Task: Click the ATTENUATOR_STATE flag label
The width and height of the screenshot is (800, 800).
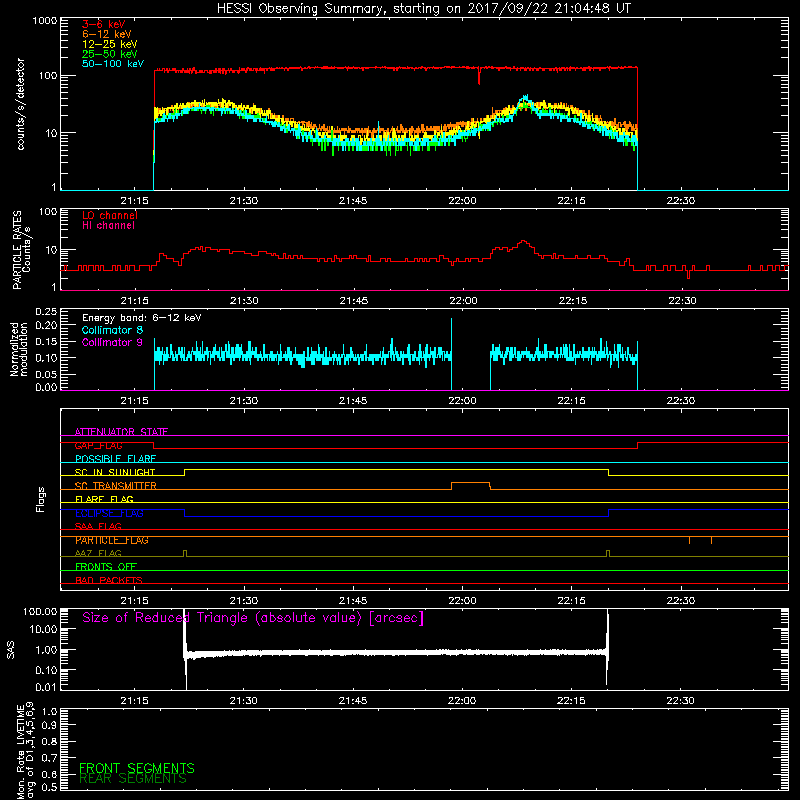Action: (x=121, y=432)
